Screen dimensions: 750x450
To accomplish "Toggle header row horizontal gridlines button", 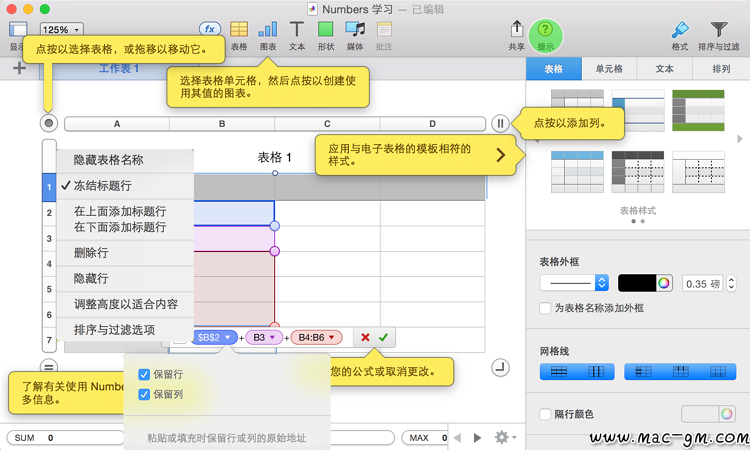I will (x=643, y=372).
